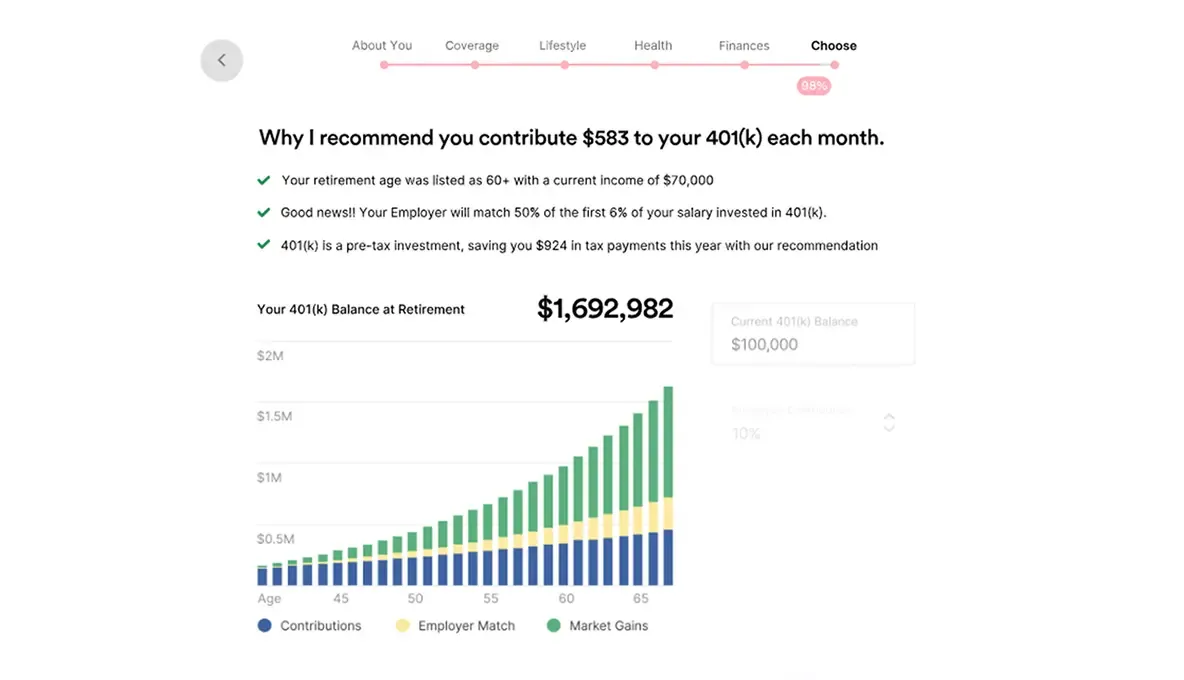Click the checkmark beside pre-tax investment note
The height and width of the screenshot is (680, 1184).
[x=264, y=245]
